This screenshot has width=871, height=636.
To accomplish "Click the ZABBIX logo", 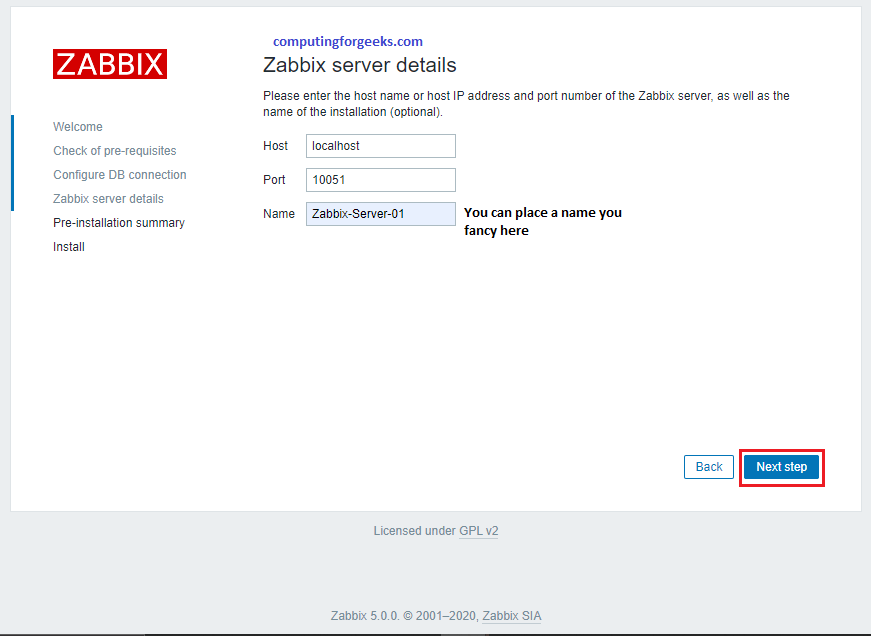I will point(110,64).
